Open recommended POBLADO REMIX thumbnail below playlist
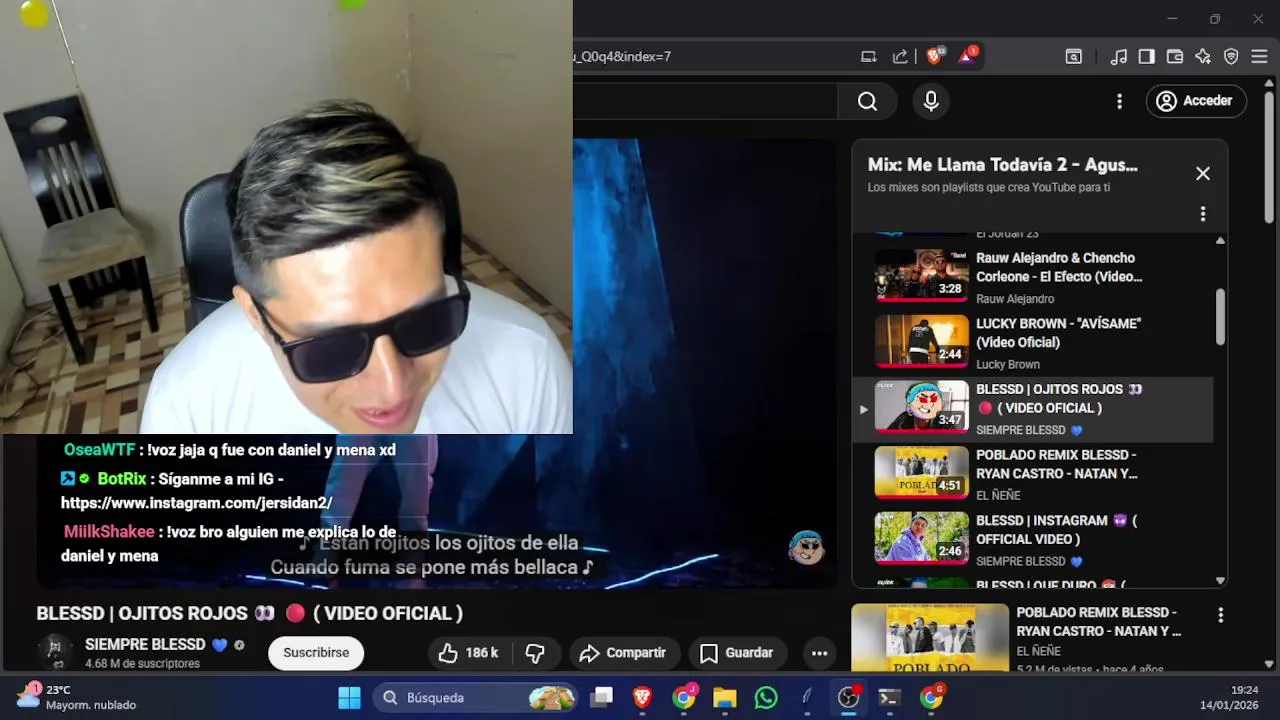Image resolution: width=1280 pixels, height=720 pixels. pyautogui.click(x=930, y=637)
